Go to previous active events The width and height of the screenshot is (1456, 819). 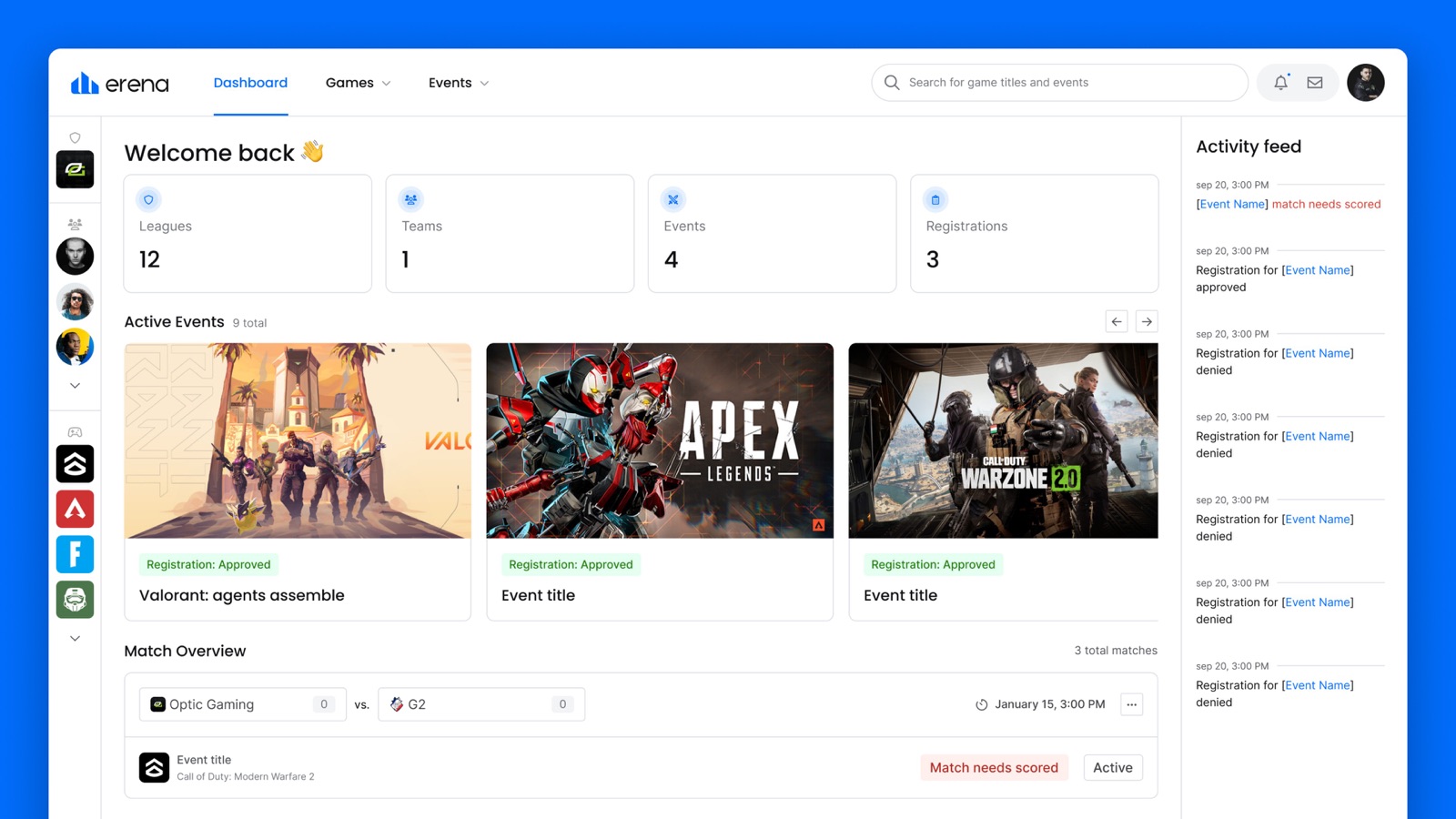coord(1117,321)
